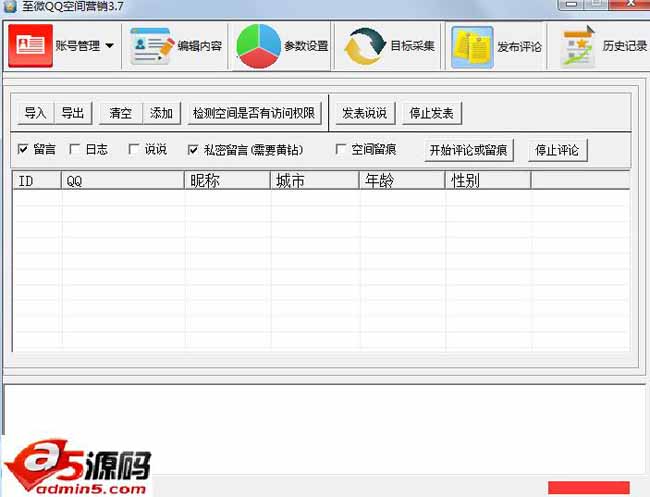This screenshot has width=650, height=497.
Task: Sort by the QQ column header
Action: 123,181
